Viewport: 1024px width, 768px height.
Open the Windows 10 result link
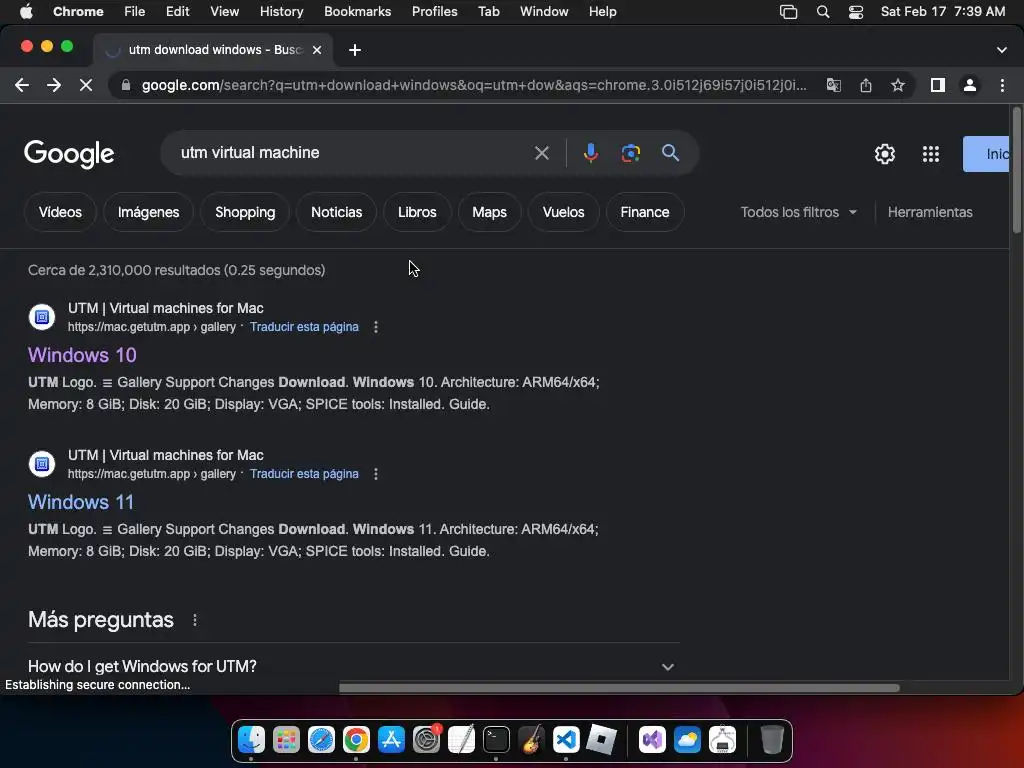pyautogui.click(x=82, y=355)
